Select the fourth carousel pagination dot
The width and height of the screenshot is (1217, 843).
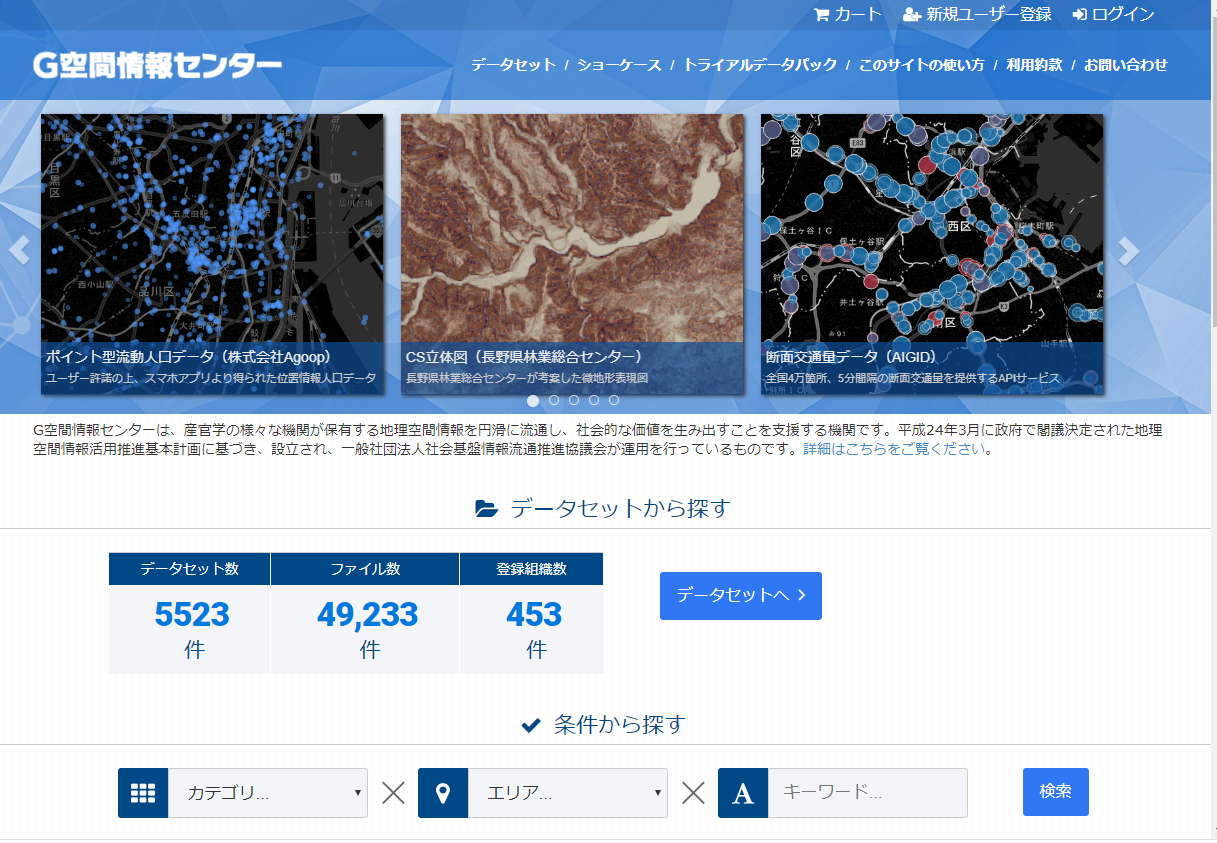(593, 400)
